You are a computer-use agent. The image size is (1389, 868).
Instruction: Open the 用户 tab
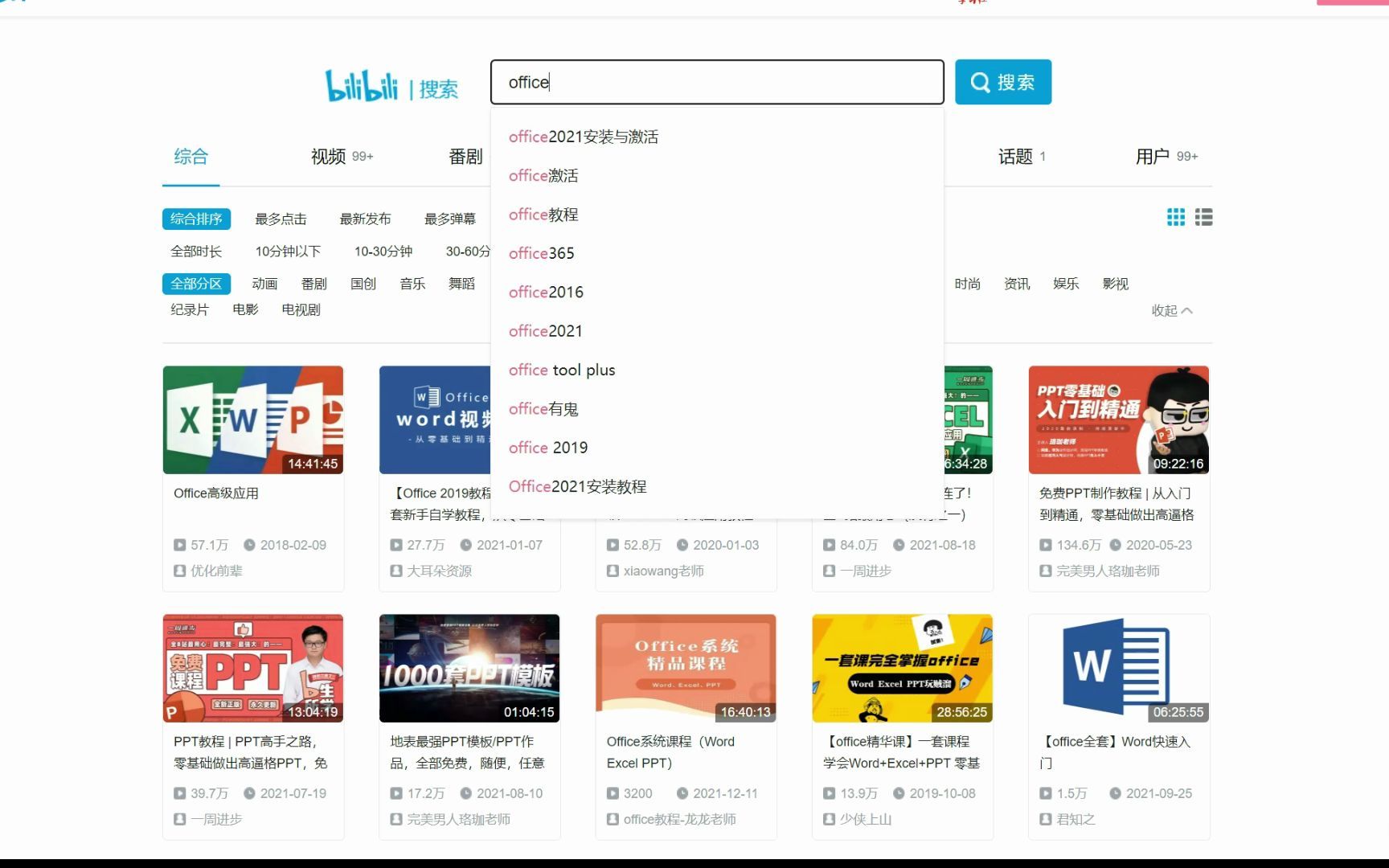tap(1166, 157)
